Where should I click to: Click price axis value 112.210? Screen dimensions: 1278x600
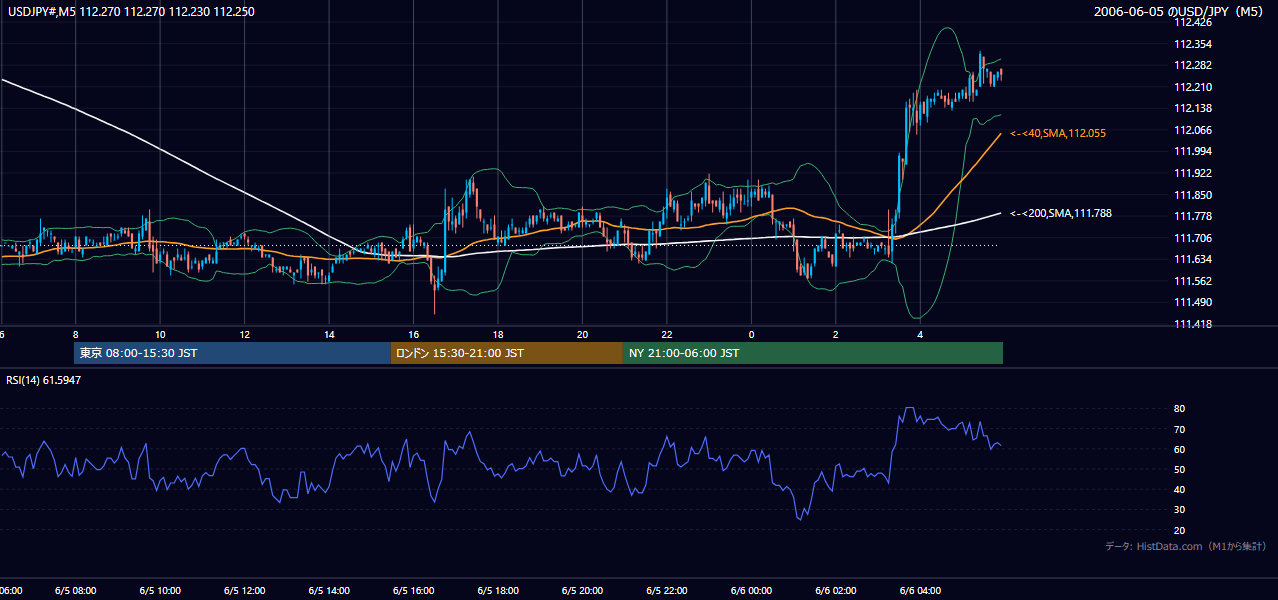pyautogui.click(x=1192, y=87)
